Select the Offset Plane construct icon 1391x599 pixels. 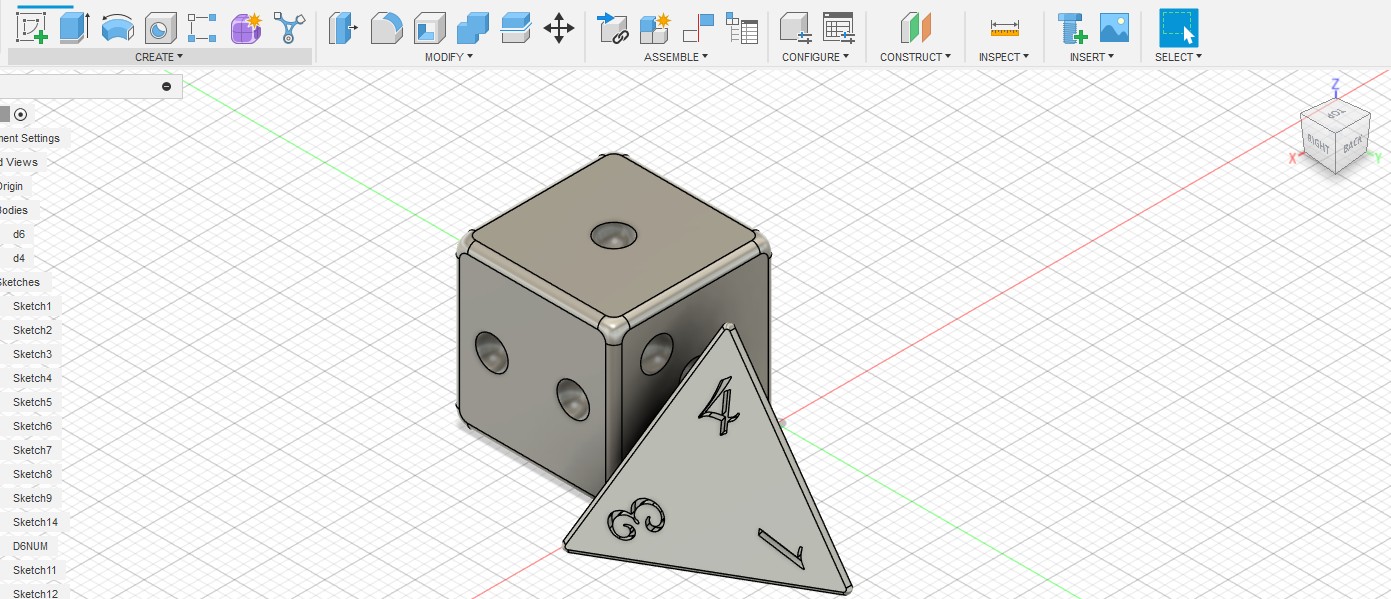[x=915, y=28]
